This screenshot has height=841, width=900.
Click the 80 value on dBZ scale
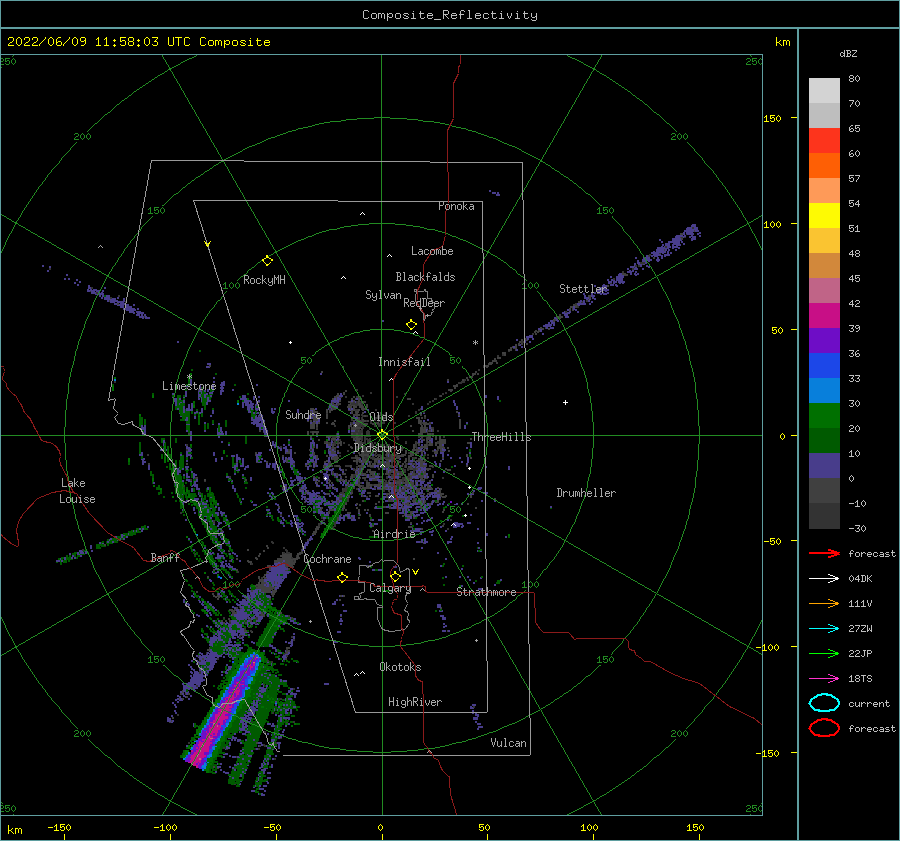point(854,79)
